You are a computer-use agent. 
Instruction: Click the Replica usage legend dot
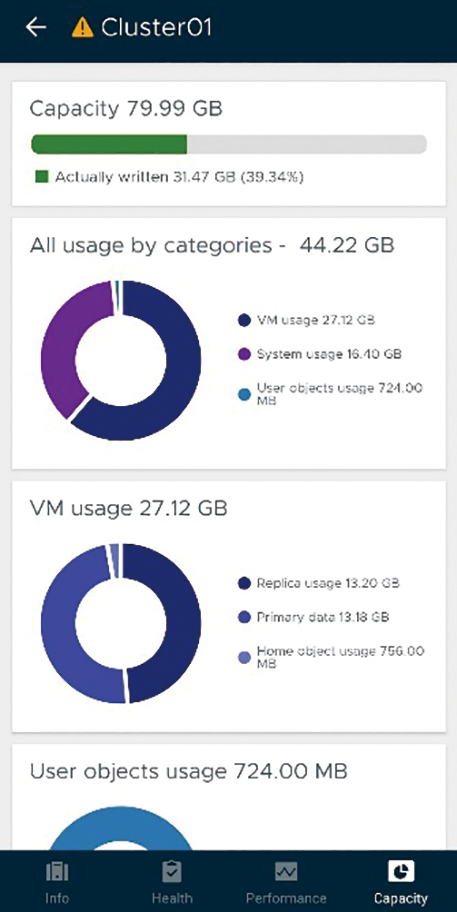click(244, 583)
